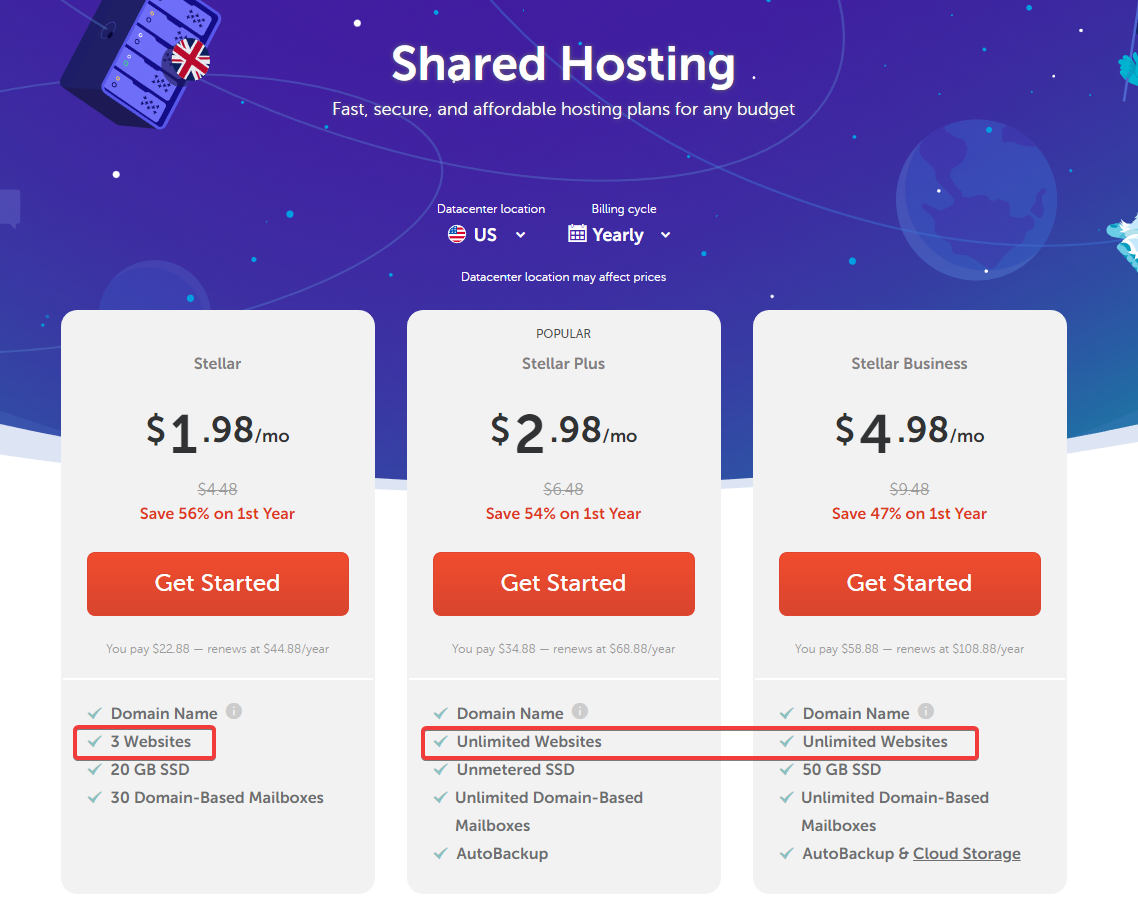The image size is (1138, 921).
Task: Click the calendar icon beside Billing cycle
Action: click(577, 233)
